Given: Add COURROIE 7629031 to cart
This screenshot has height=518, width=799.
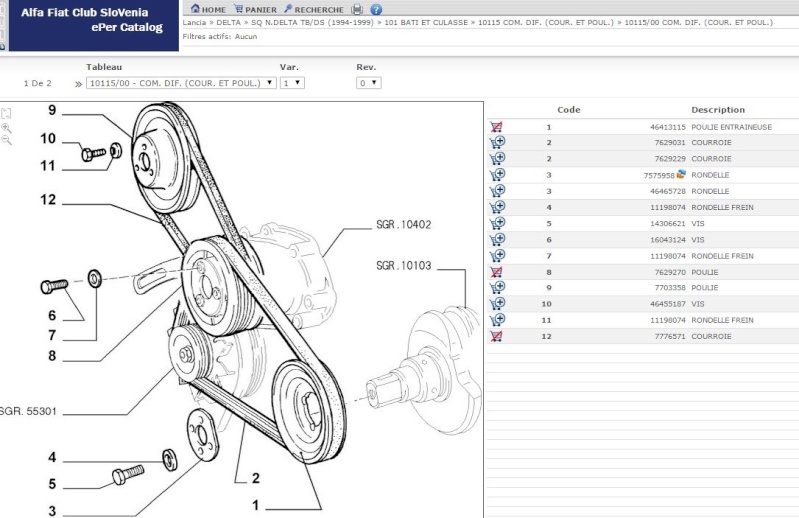Looking at the screenshot, I should coord(497,143).
